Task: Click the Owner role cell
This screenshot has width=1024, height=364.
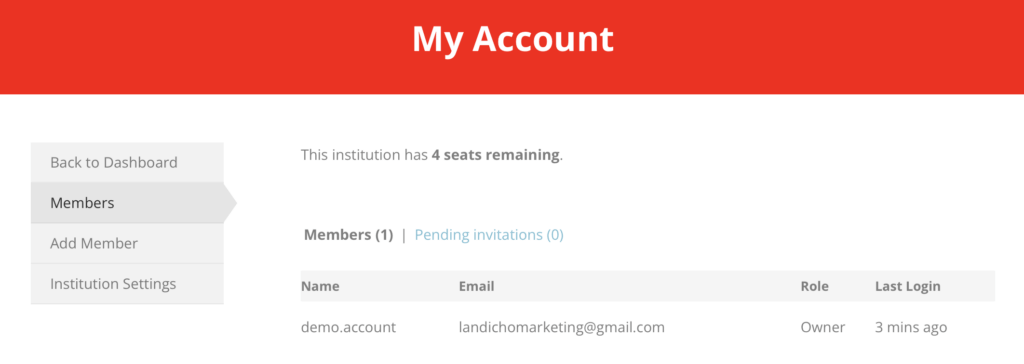Action: (823, 327)
